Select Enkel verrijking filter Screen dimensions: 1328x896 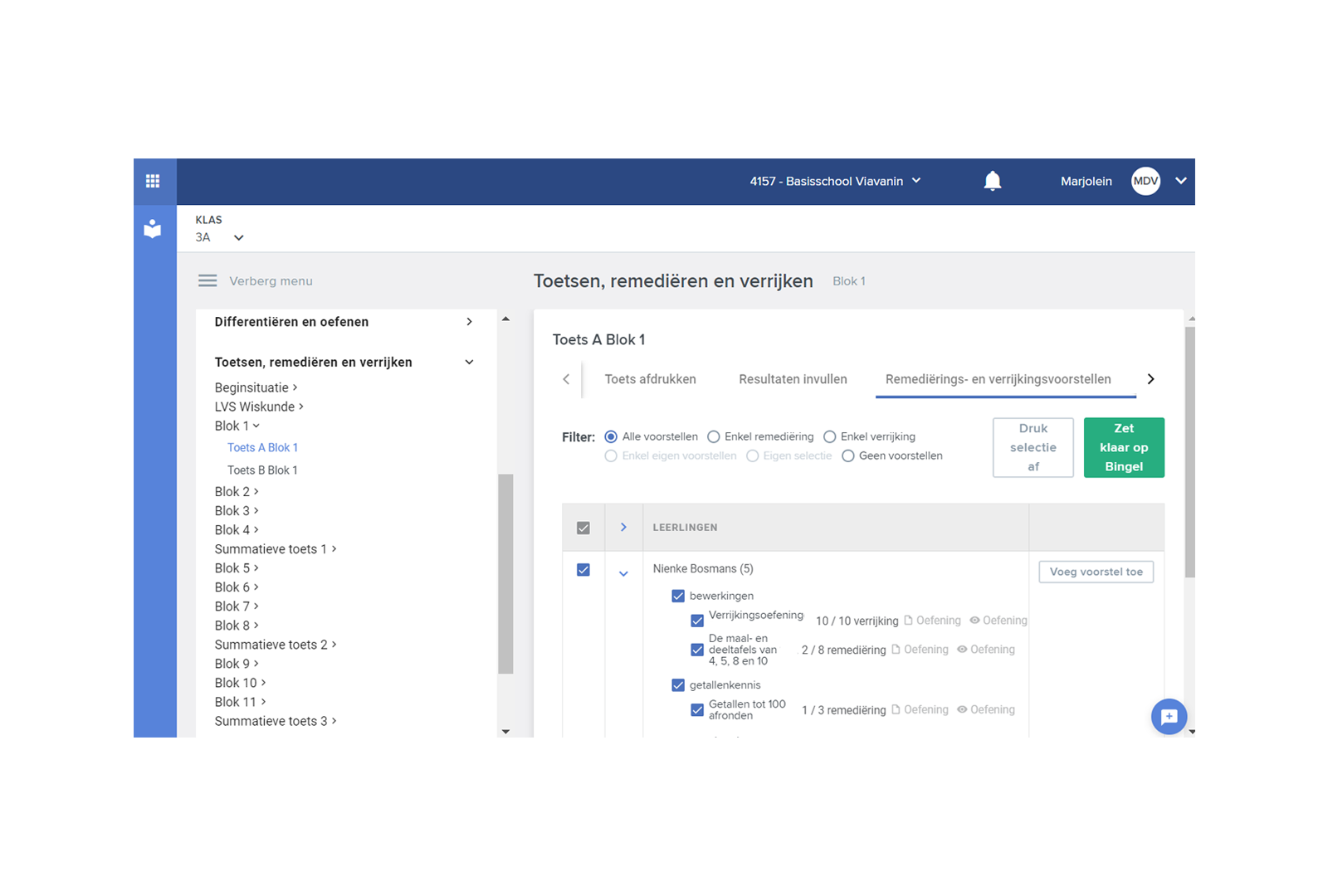830,436
